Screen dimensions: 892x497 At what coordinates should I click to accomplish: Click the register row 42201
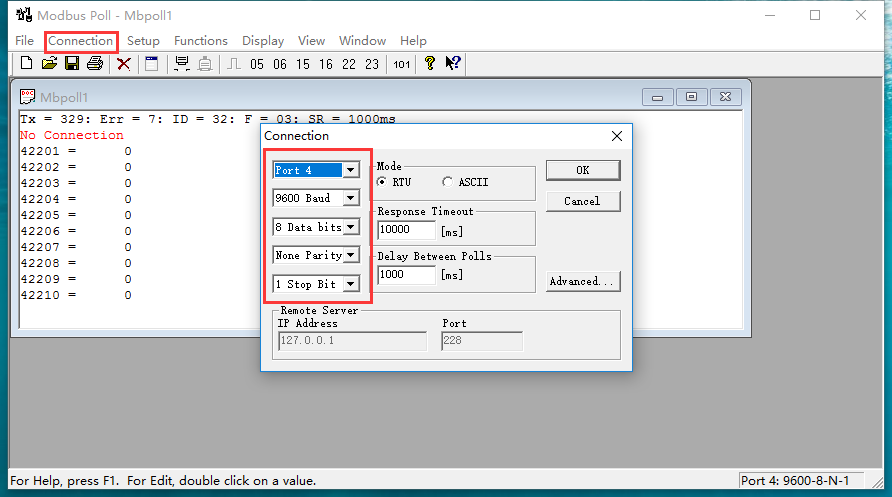pyautogui.click(x=76, y=151)
